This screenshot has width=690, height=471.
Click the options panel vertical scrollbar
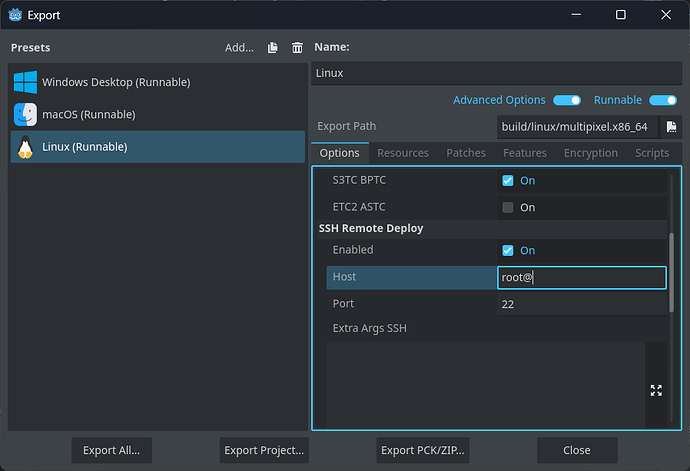click(672, 272)
